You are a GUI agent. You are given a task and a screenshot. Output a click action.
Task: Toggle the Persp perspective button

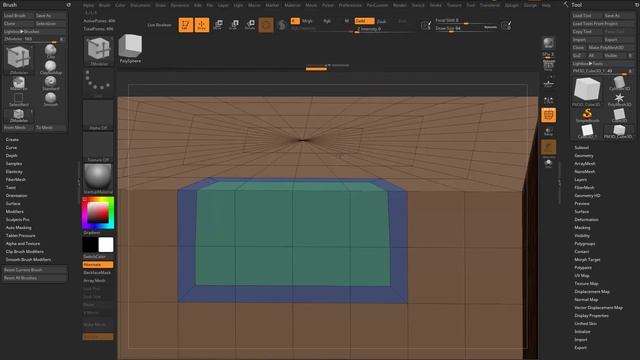549,64
